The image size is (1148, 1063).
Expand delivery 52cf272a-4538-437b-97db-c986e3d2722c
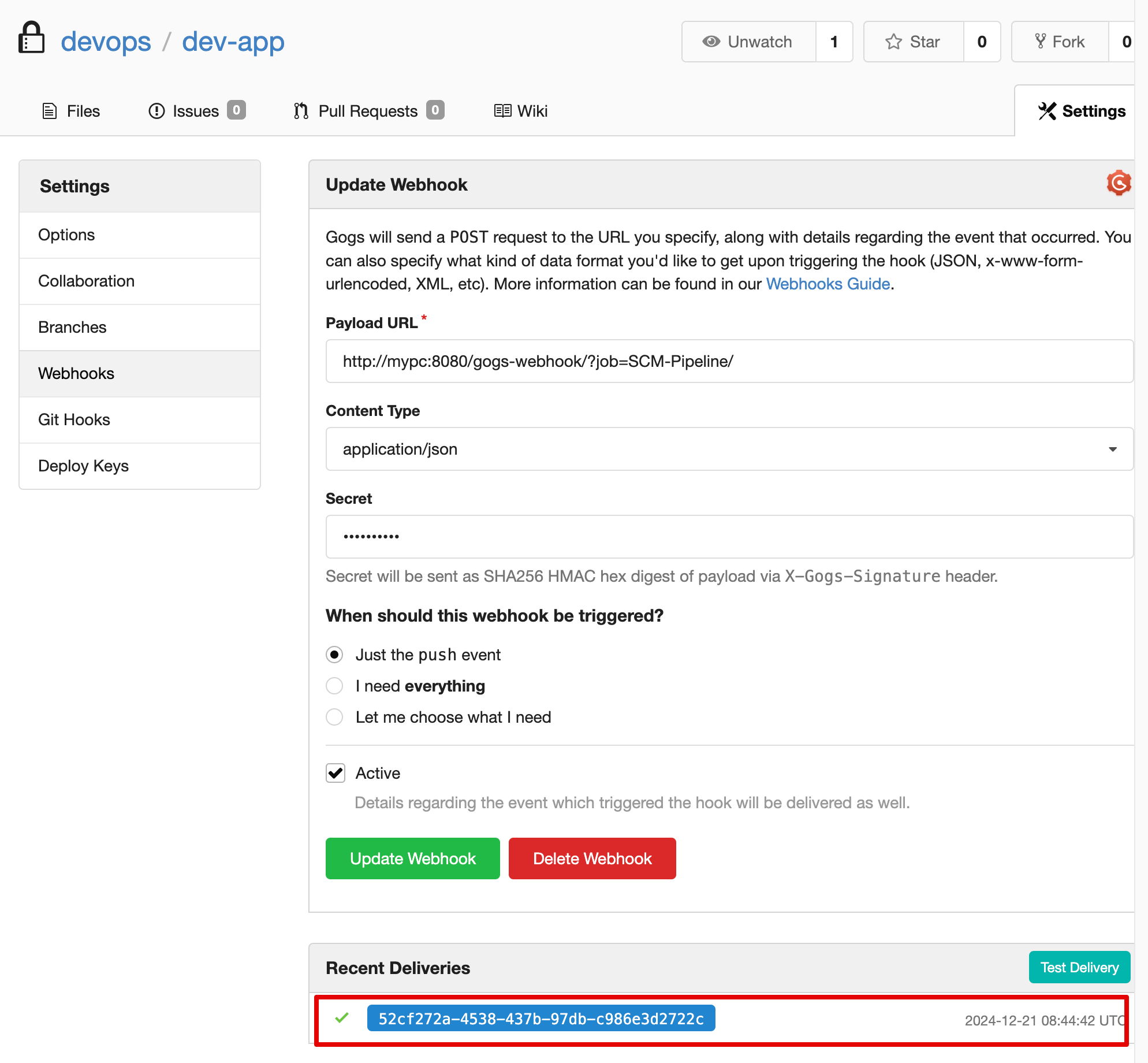pos(541,1018)
